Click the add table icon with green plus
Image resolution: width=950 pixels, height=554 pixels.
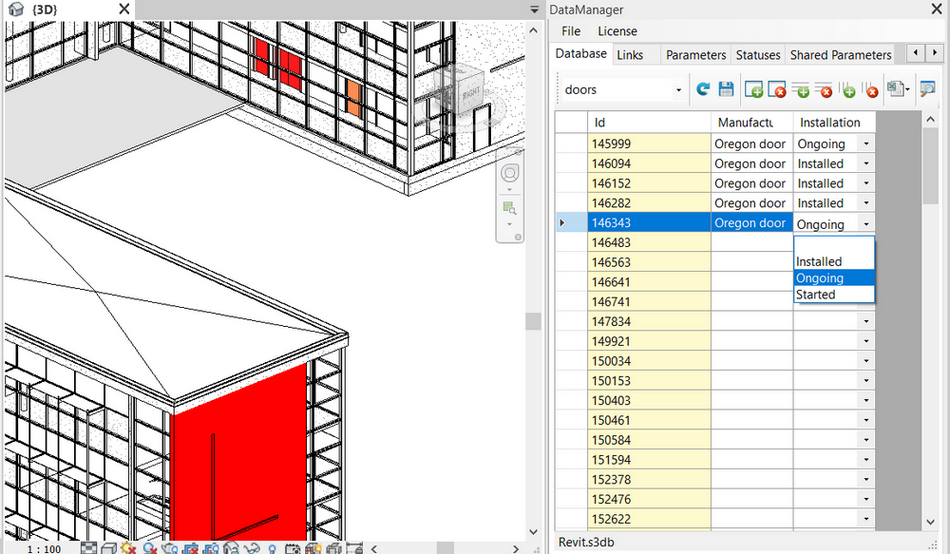pos(754,90)
